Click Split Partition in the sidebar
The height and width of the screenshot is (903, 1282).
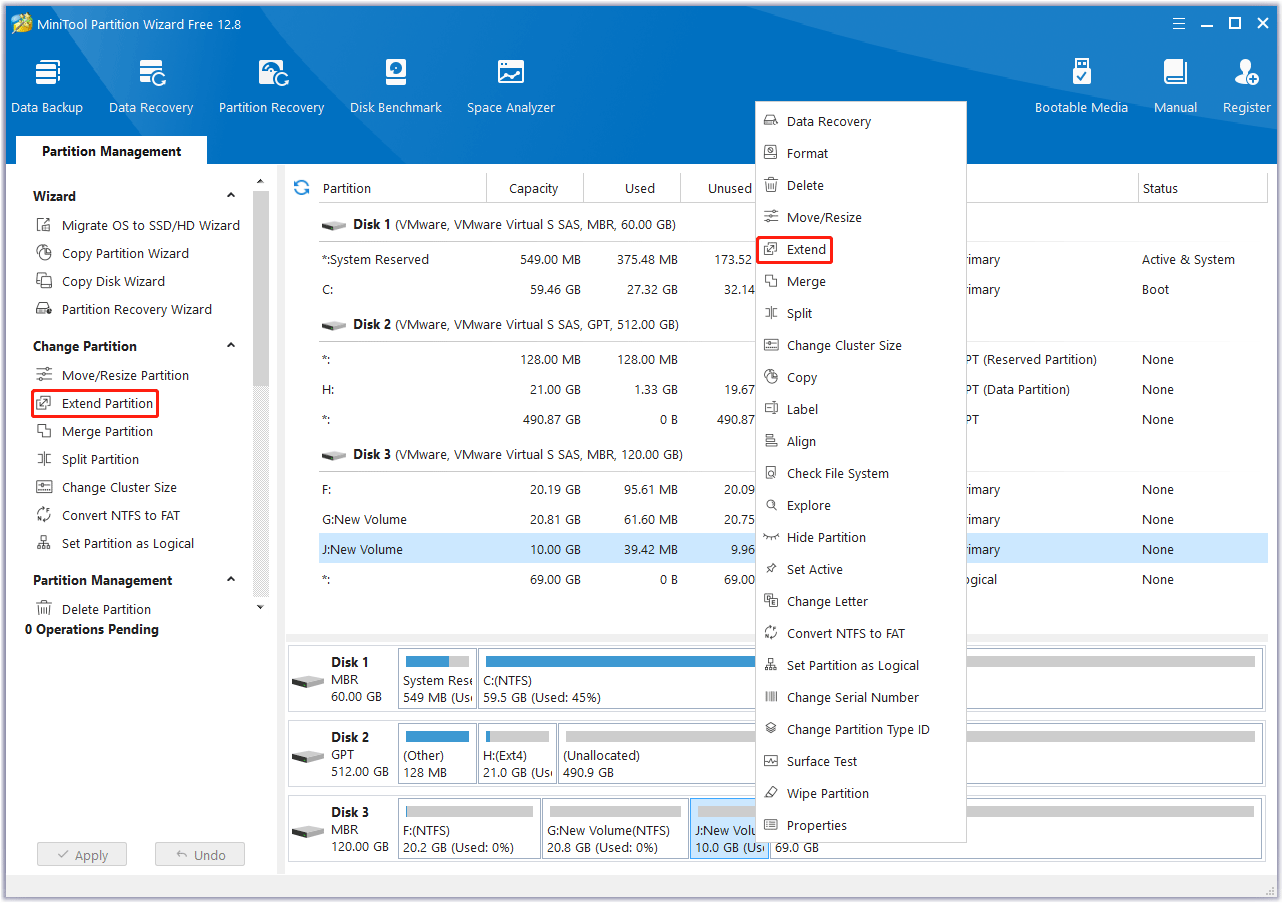(88, 459)
